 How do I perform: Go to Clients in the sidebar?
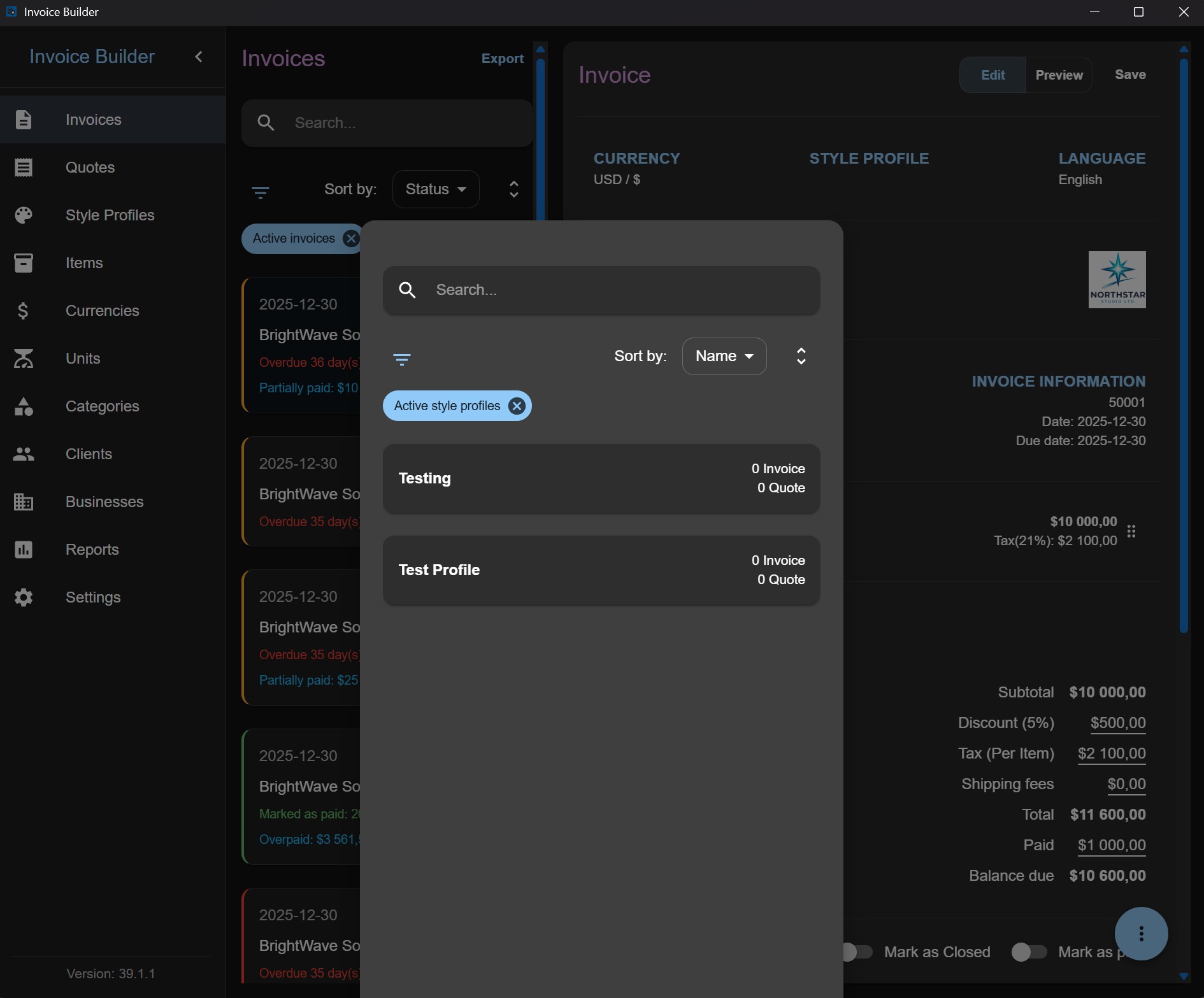click(x=113, y=454)
